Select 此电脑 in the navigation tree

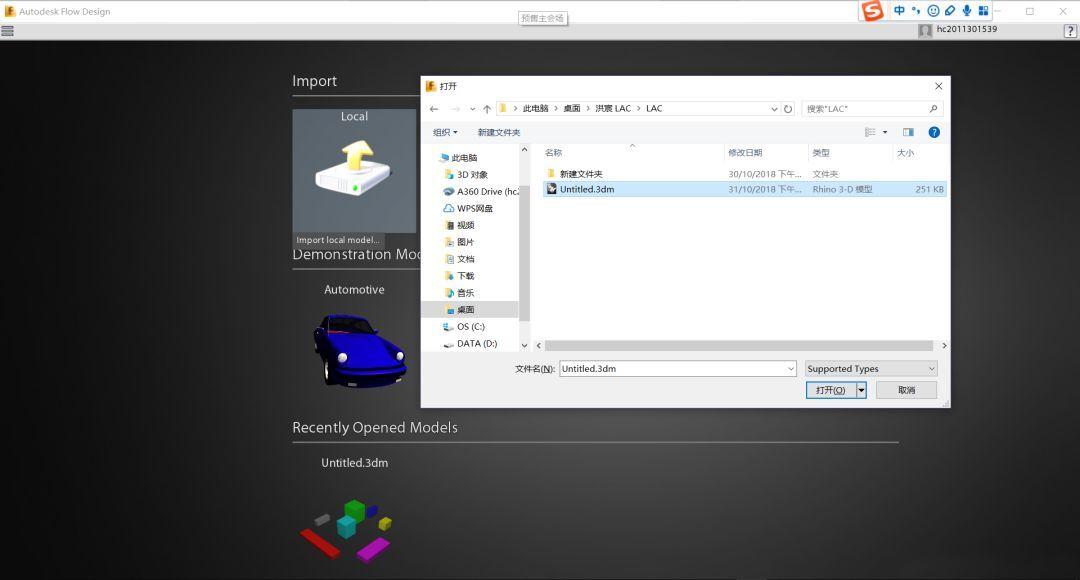click(464, 158)
